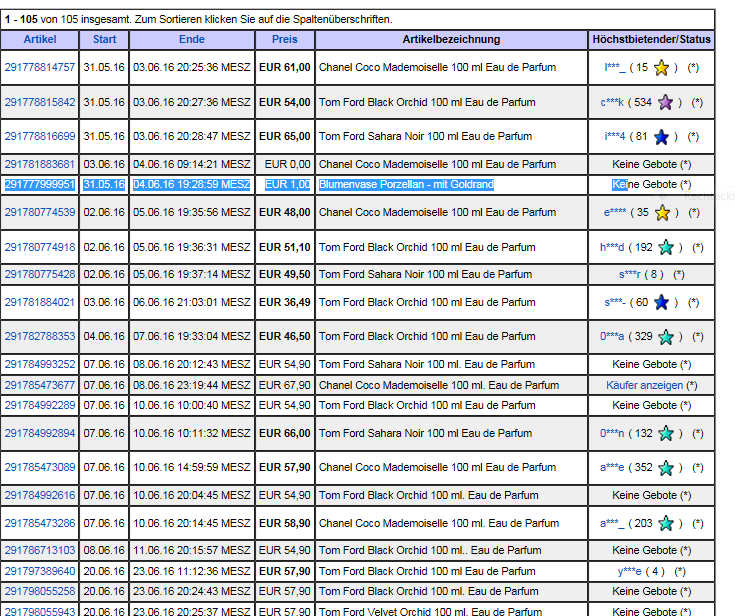The image size is (735, 616).
Task: Open article number 291780774918
Action: (x=40, y=247)
